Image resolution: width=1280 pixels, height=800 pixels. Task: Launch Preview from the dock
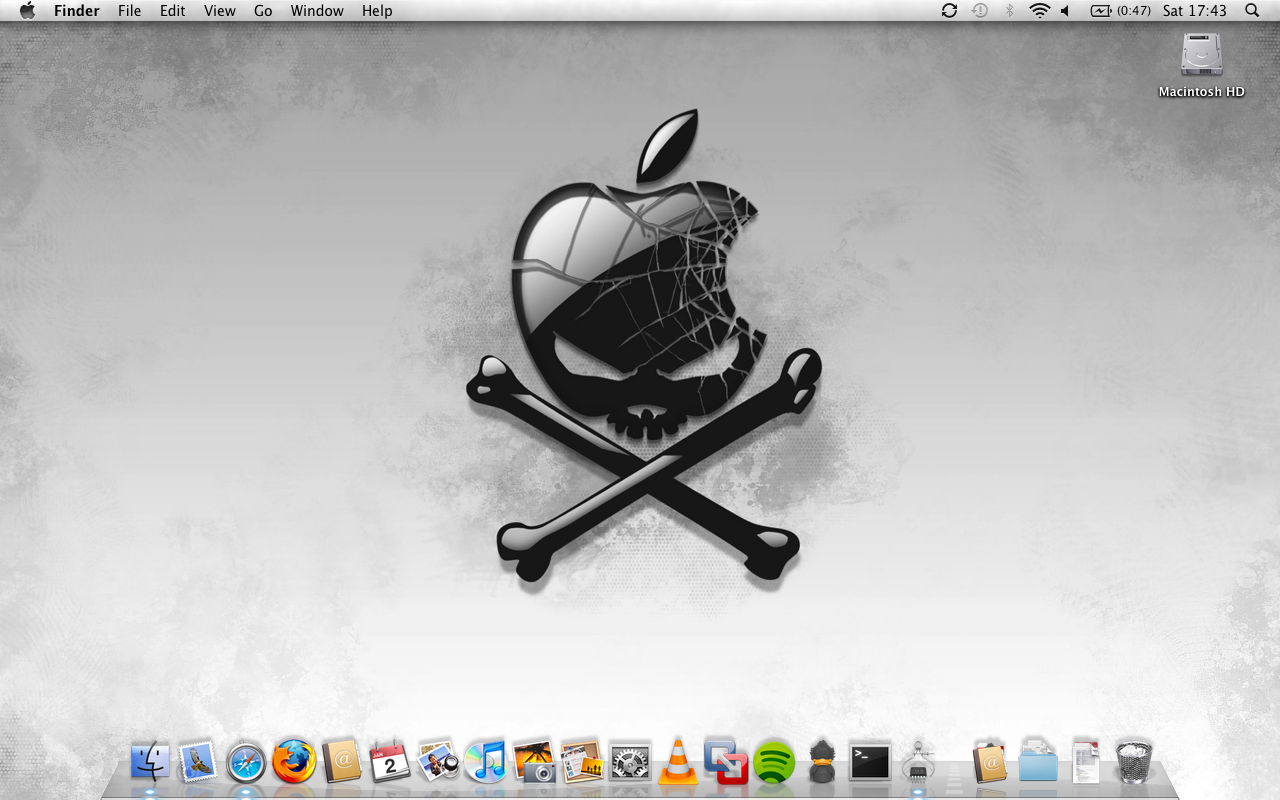click(x=438, y=762)
